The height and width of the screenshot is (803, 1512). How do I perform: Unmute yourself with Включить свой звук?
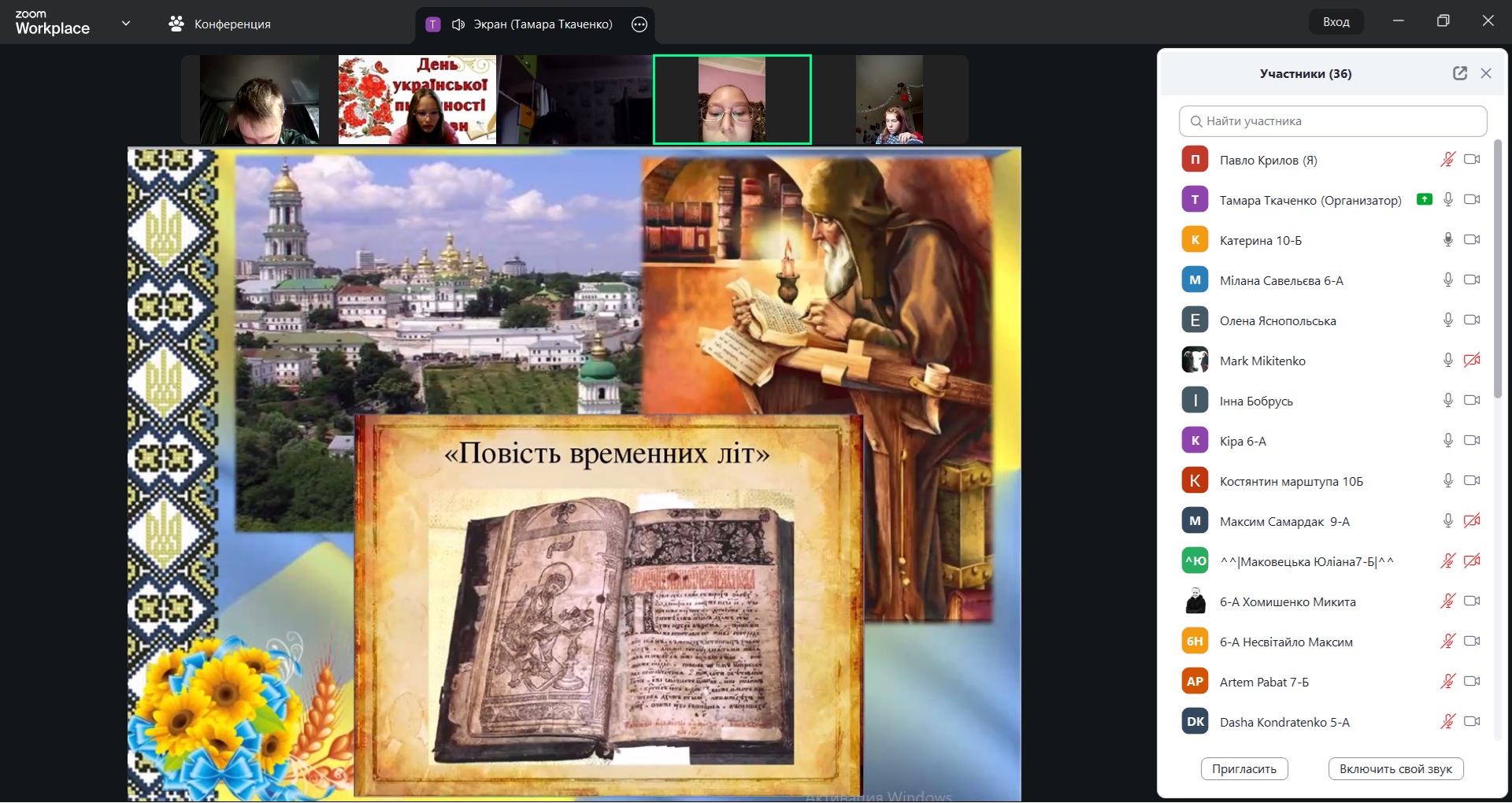tap(1395, 769)
